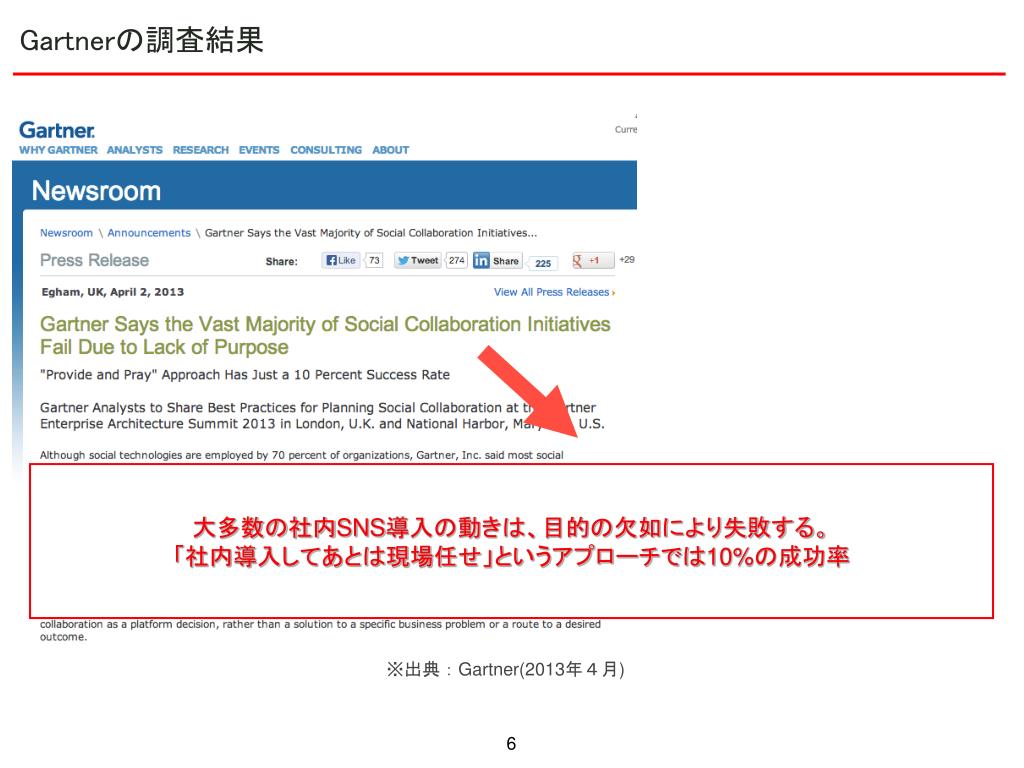Click the slide title Gartnerの調査結果
Image resolution: width=1024 pixels, height=768 pixels.
[x=142, y=40]
